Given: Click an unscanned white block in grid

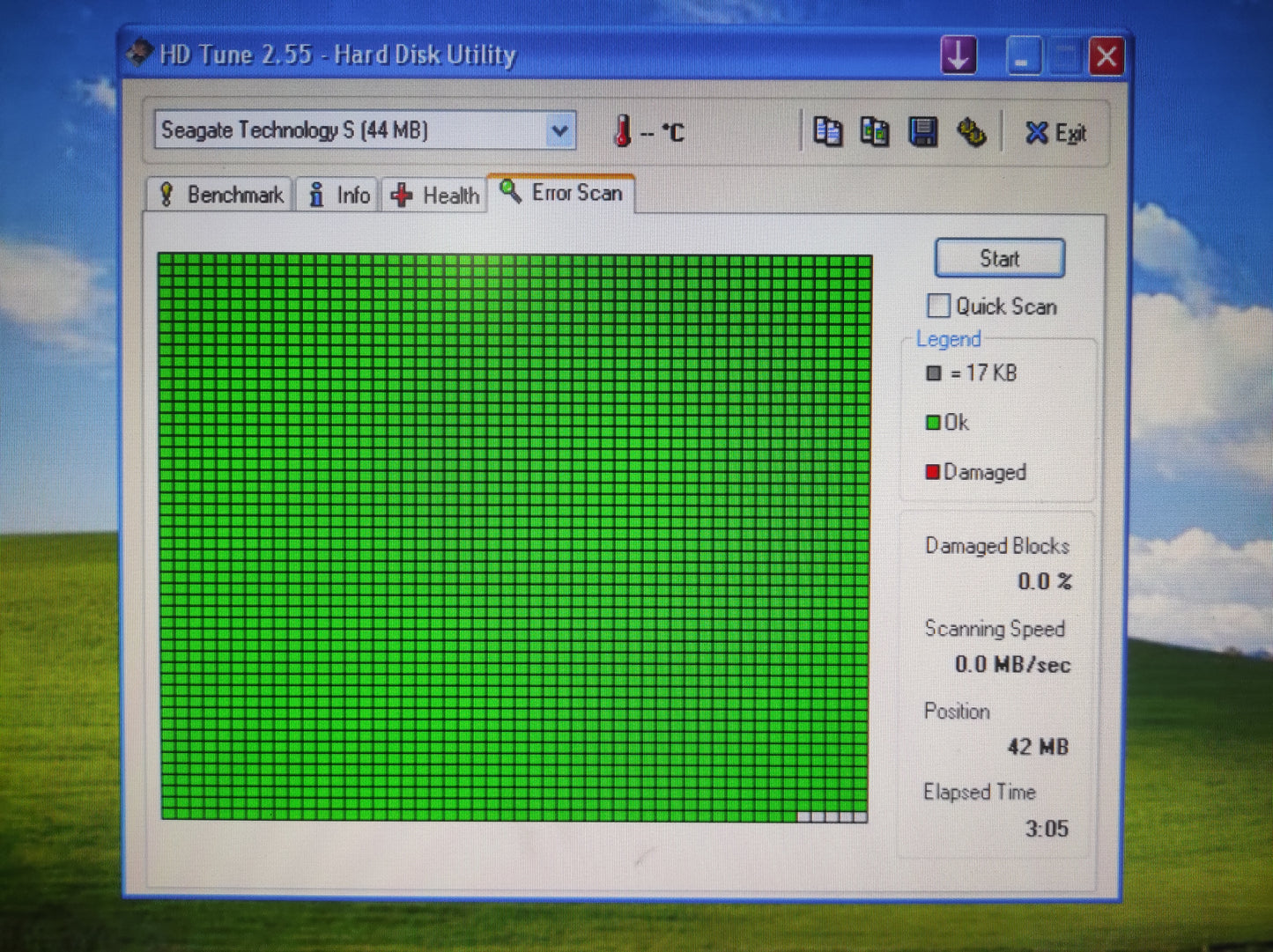Looking at the screenshot, I should pos(831,817).
